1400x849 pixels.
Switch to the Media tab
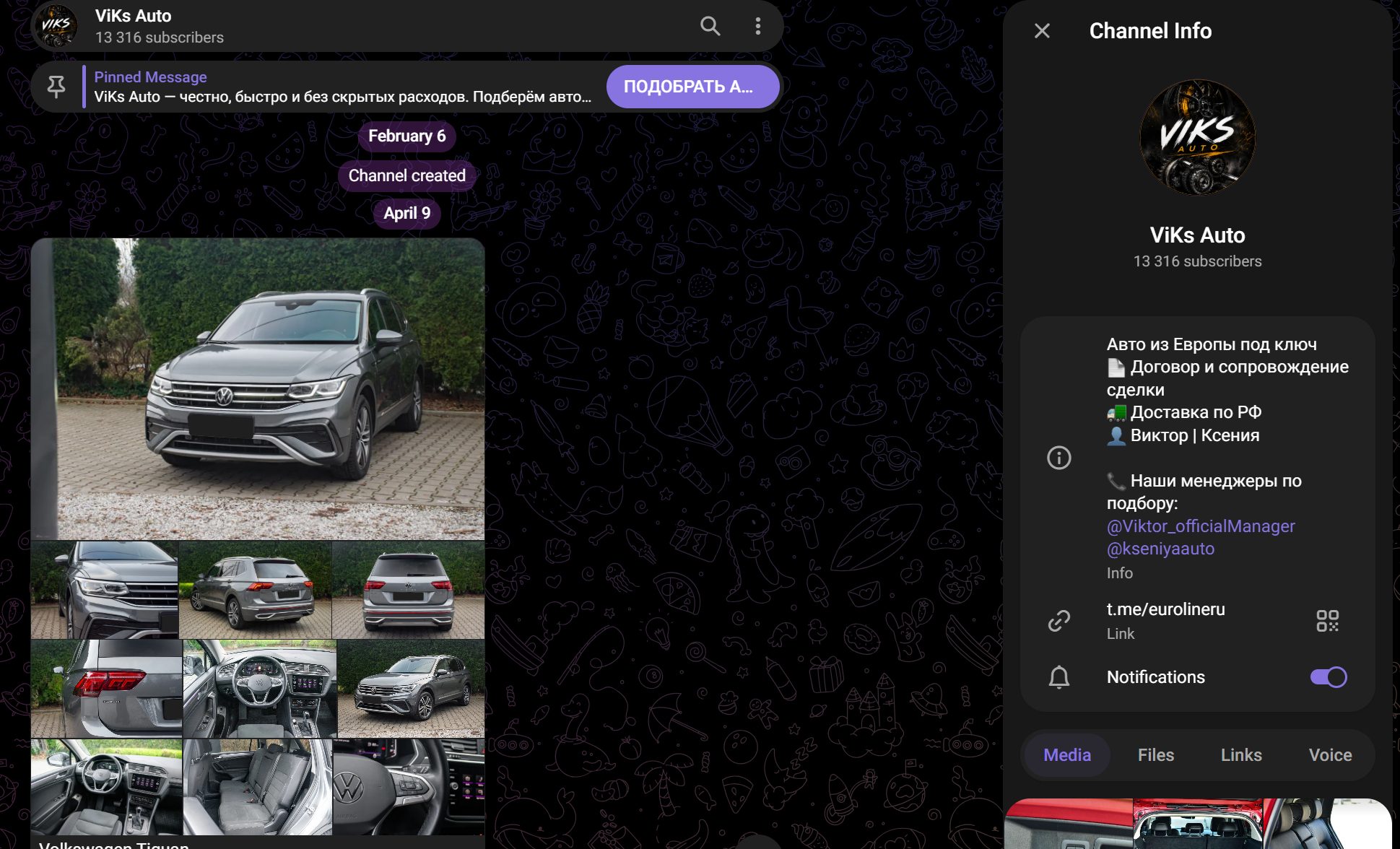[x=1067, y=755]
